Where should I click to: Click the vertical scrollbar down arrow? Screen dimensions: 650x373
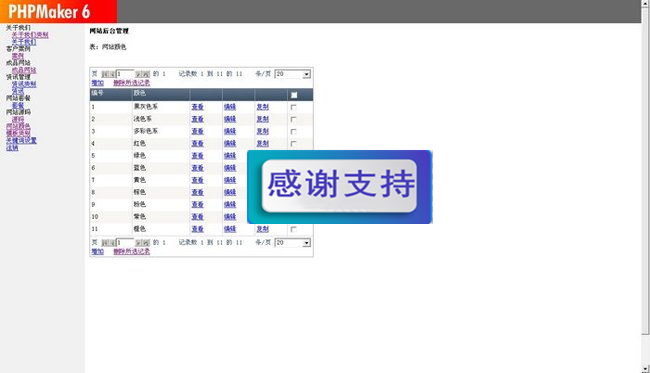click(x=645, y=368)
